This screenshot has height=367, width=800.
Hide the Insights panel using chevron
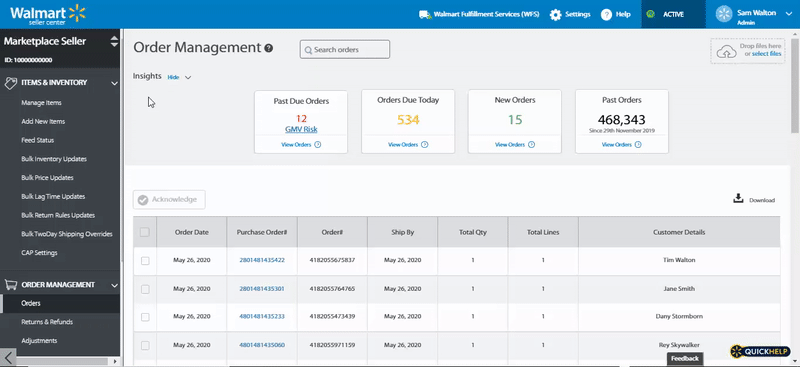(188, 78)
